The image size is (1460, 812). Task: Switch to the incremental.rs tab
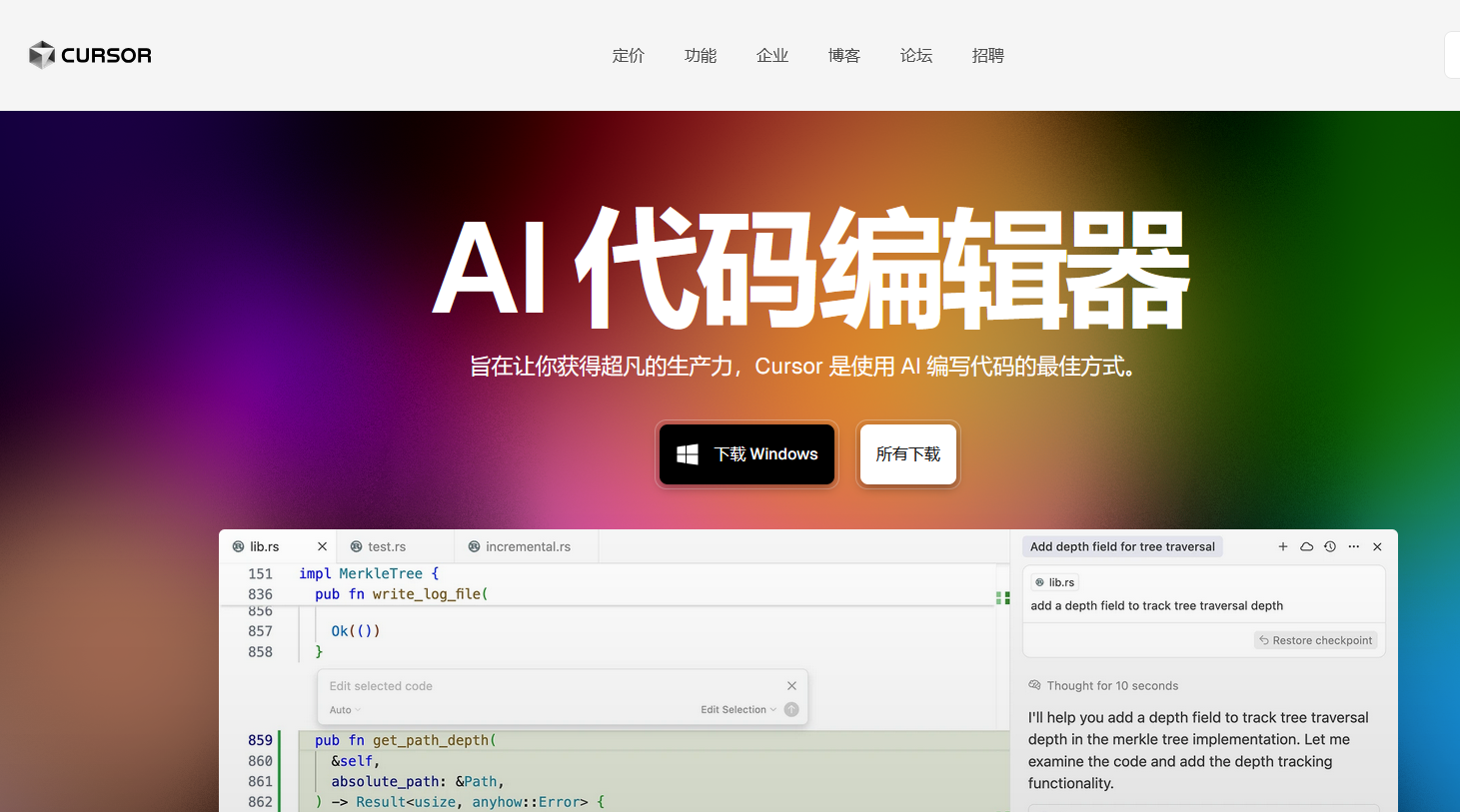(x=520, y=546)
